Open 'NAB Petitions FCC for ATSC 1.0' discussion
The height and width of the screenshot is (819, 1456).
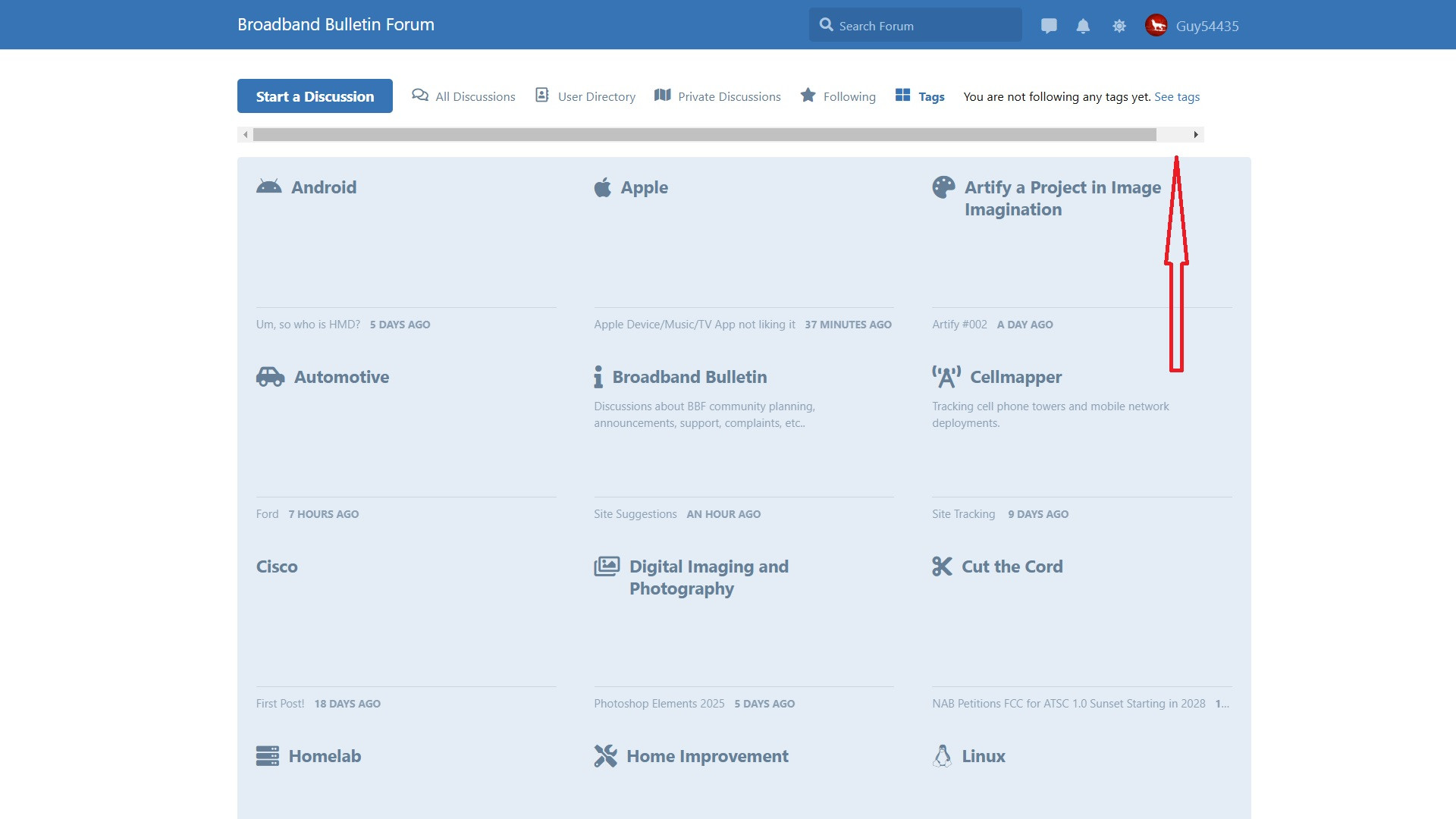pyautogui.click(x=1068, y=704)
